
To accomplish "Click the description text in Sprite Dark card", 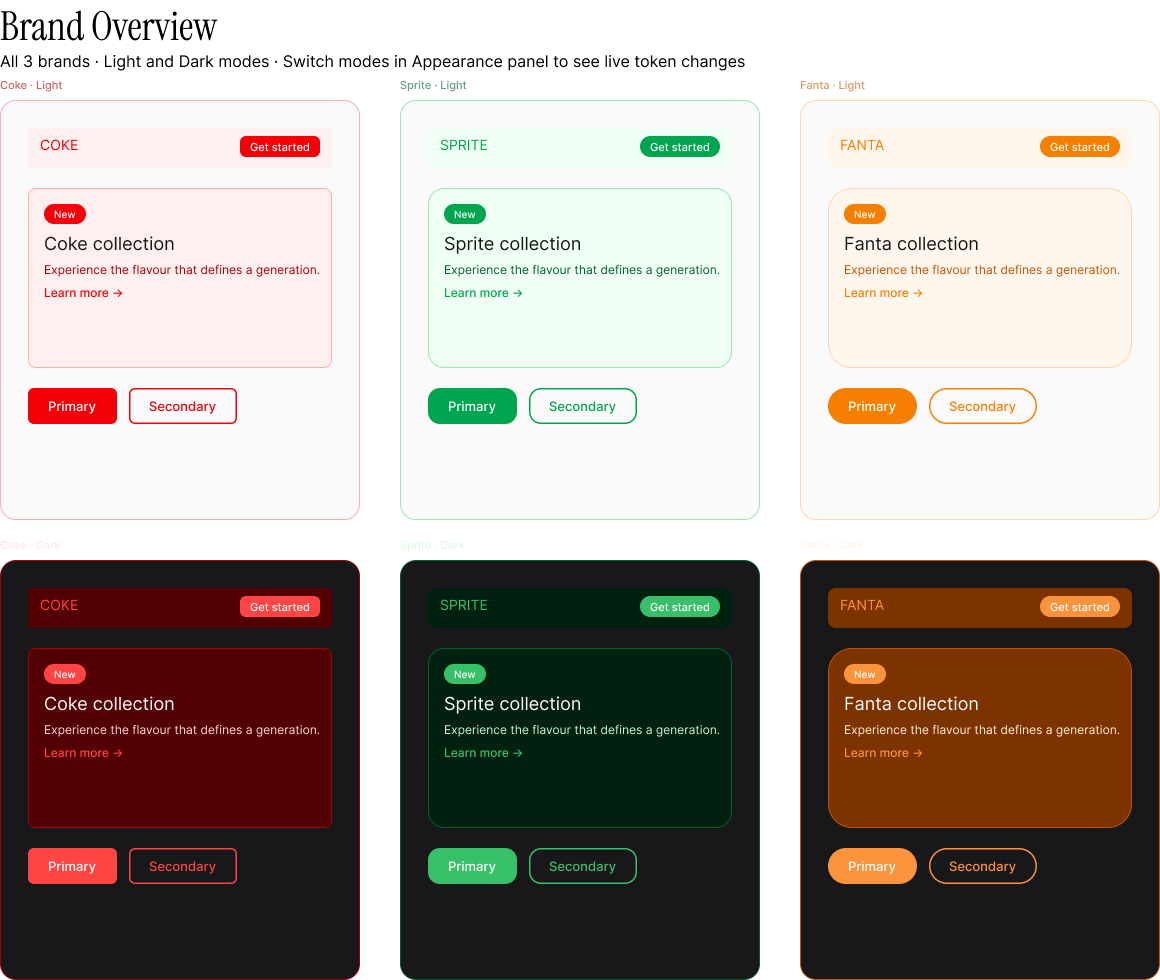I will pos(581,730).
